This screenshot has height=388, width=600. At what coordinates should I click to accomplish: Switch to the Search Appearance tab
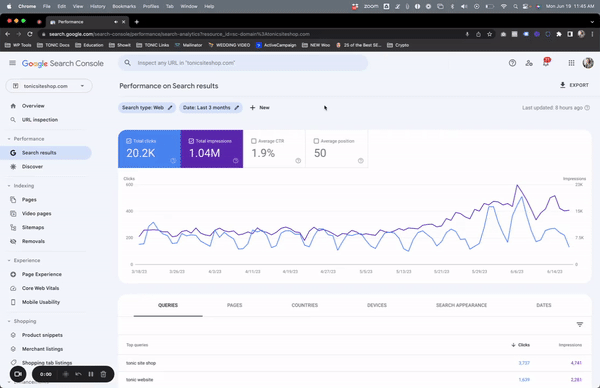click(461, 305)
